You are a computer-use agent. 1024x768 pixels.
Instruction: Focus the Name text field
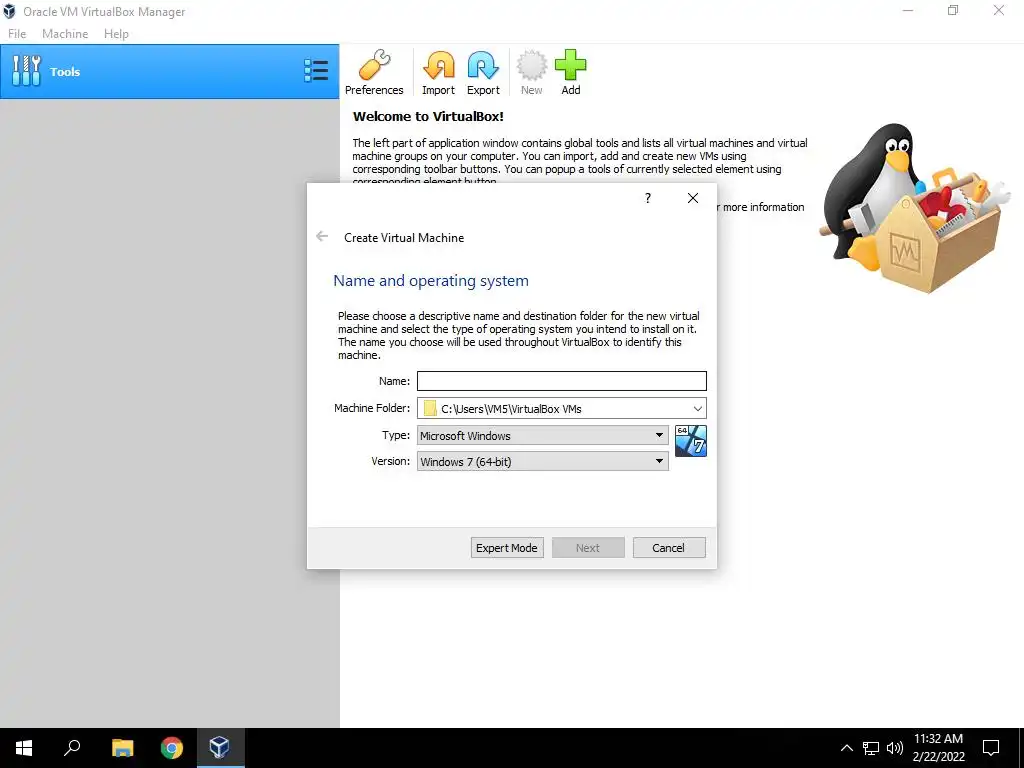tap(562, 381)
